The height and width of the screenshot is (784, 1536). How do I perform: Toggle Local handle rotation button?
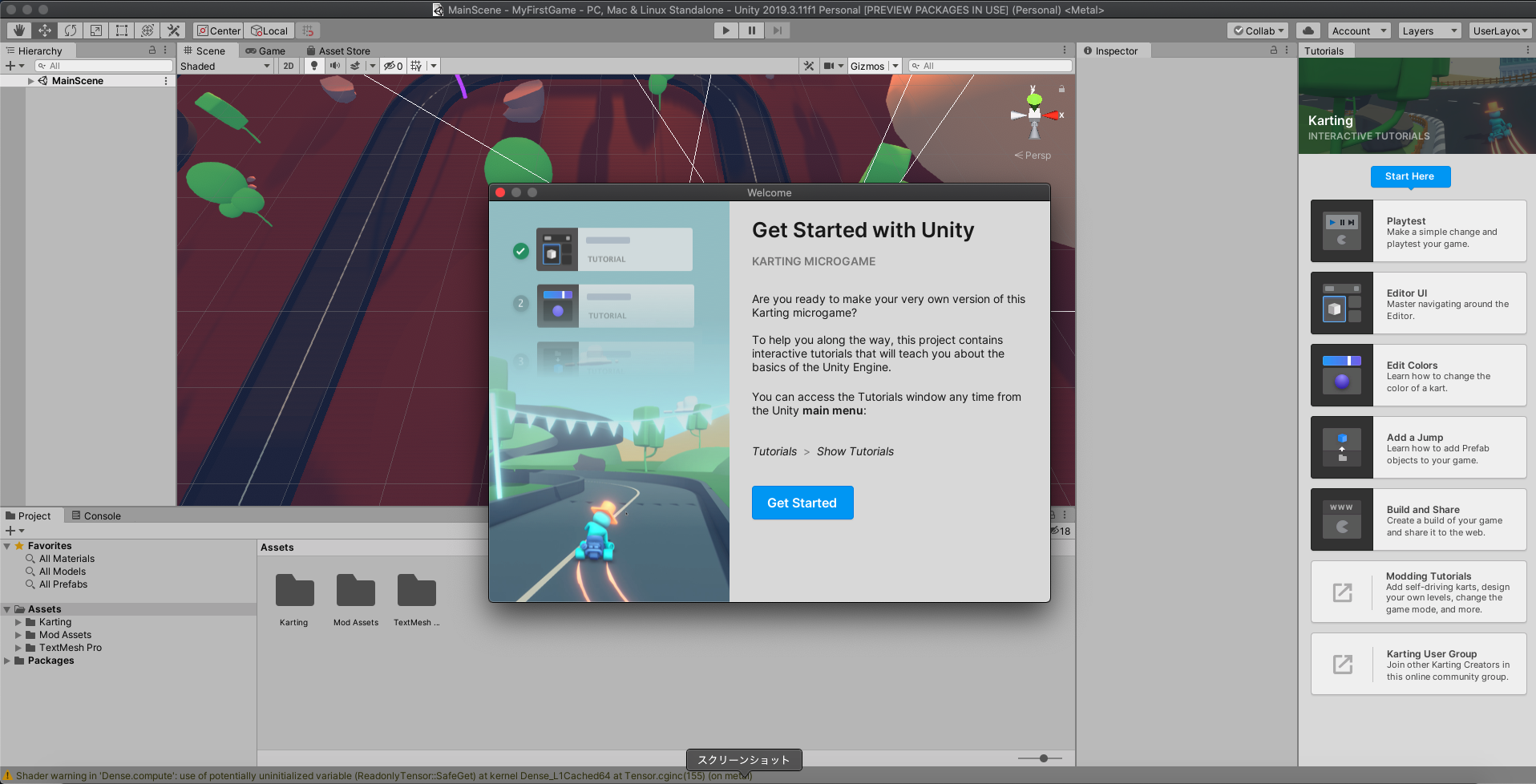(x=269, y=30)
